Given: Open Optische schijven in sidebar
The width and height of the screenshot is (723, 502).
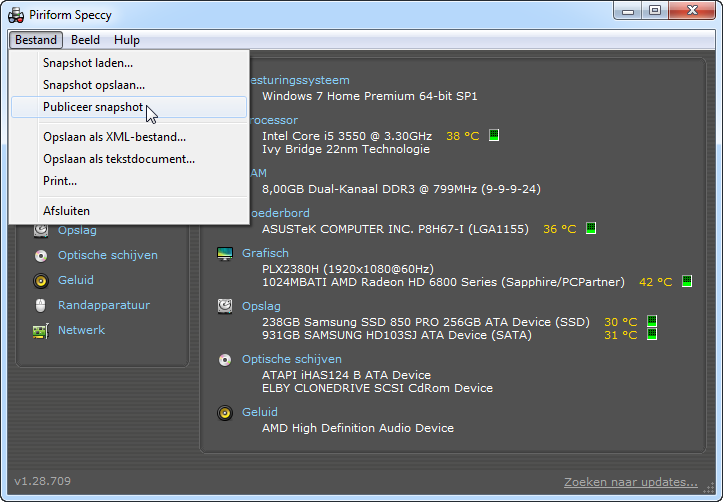Looking at the screenshot, I should pos(108,255).
